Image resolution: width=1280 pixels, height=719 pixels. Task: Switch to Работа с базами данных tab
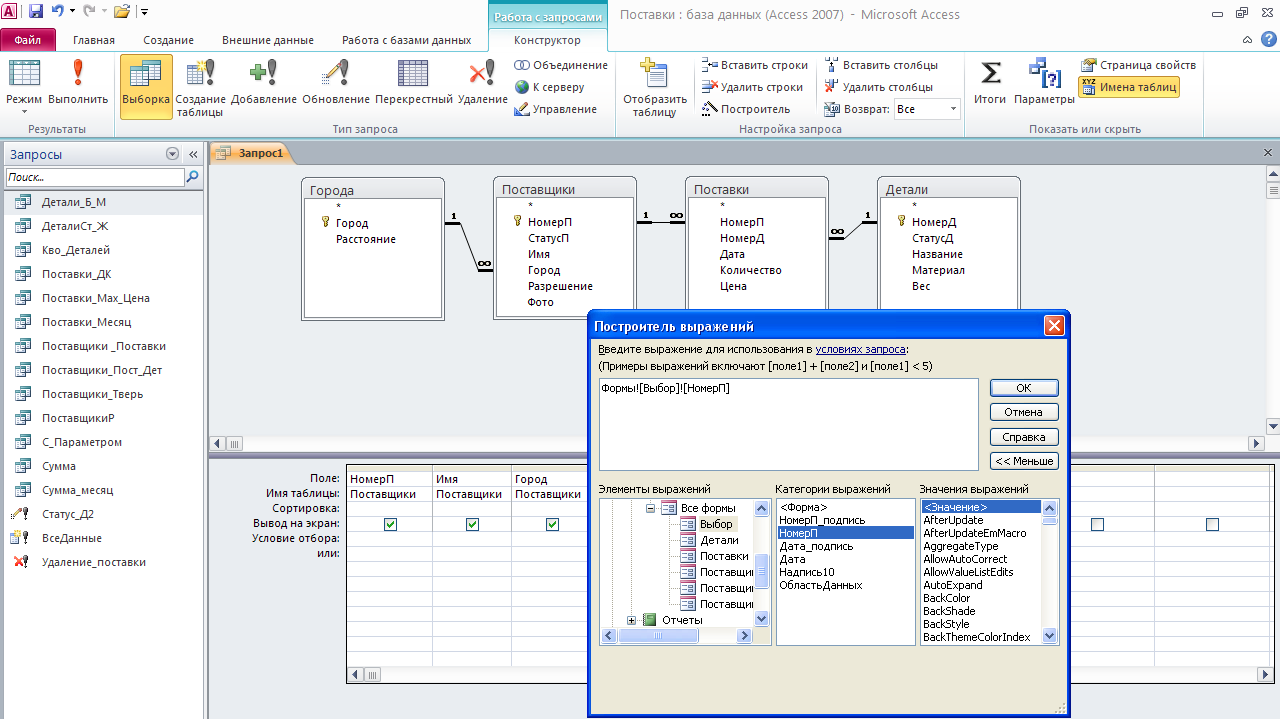[406, 40]
